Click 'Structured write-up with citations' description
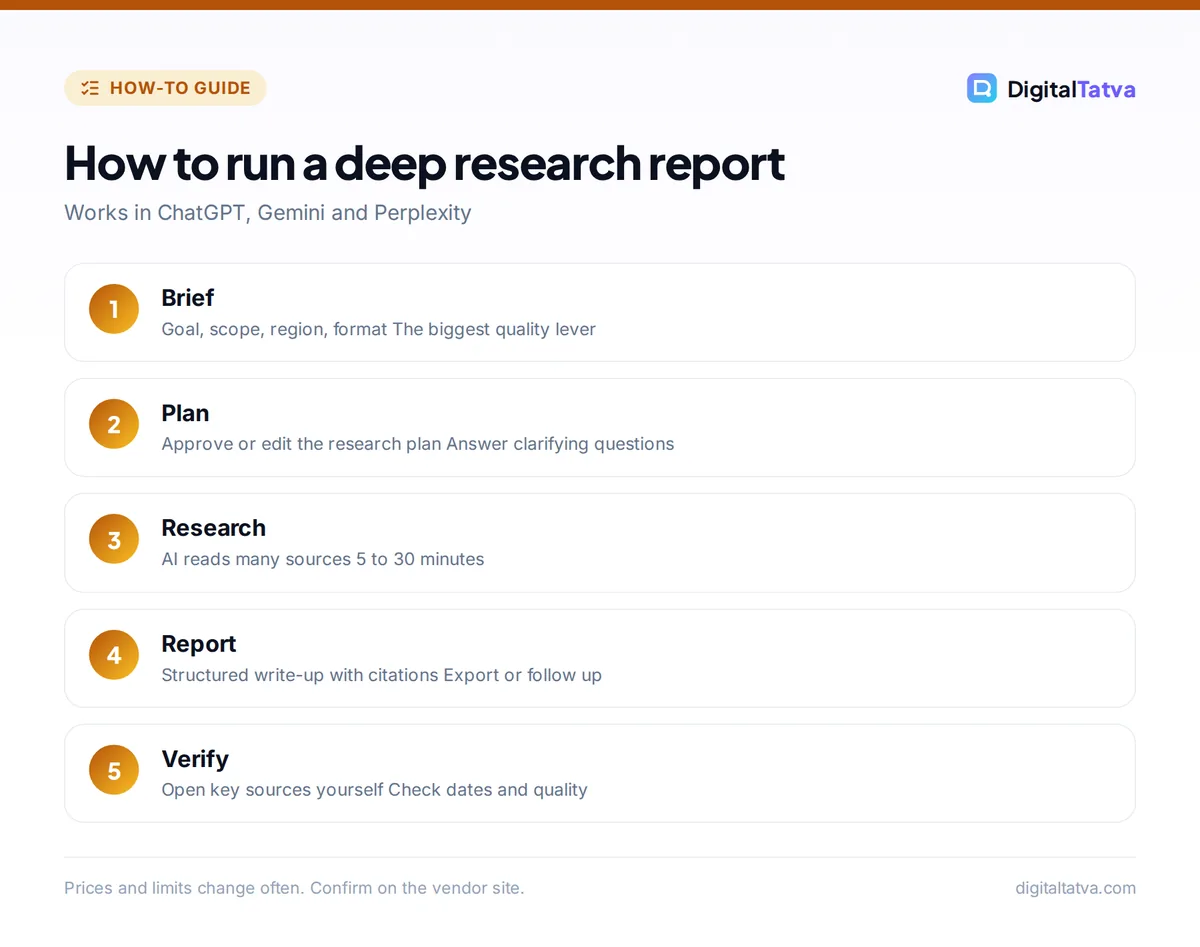Viewport: 1200px width, 947px height. coord(300,675)
